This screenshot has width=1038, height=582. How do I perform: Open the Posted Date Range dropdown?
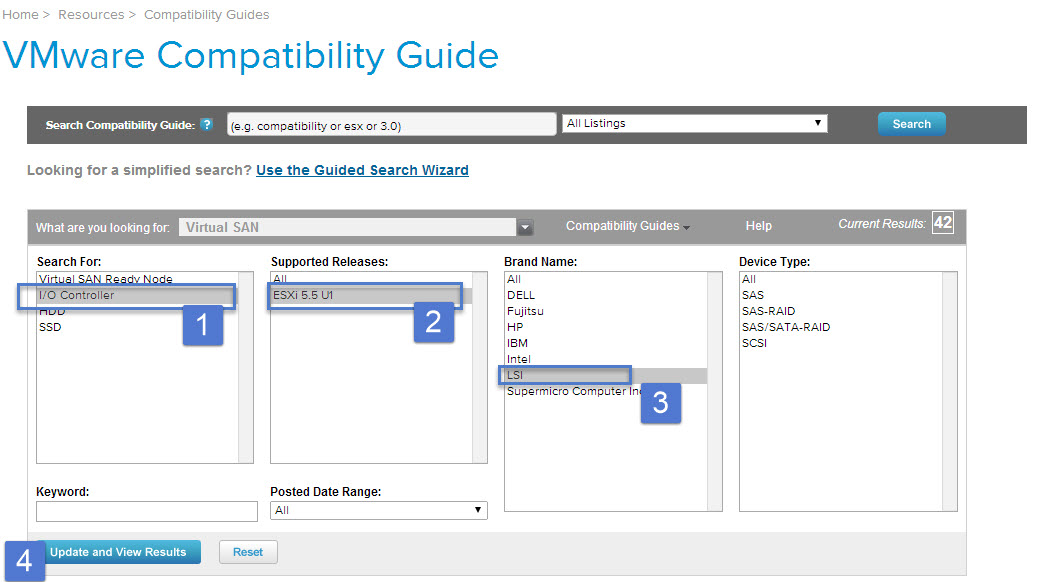[379, 510]
